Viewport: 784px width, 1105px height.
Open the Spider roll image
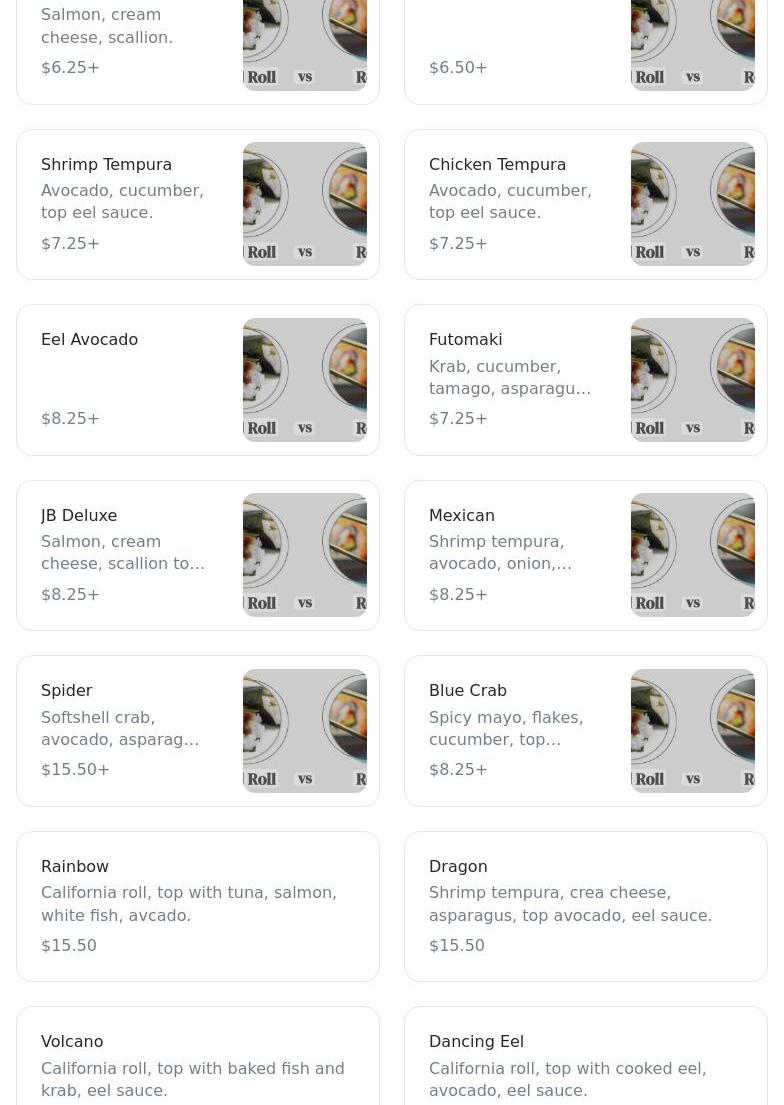(x=304, y=731)
